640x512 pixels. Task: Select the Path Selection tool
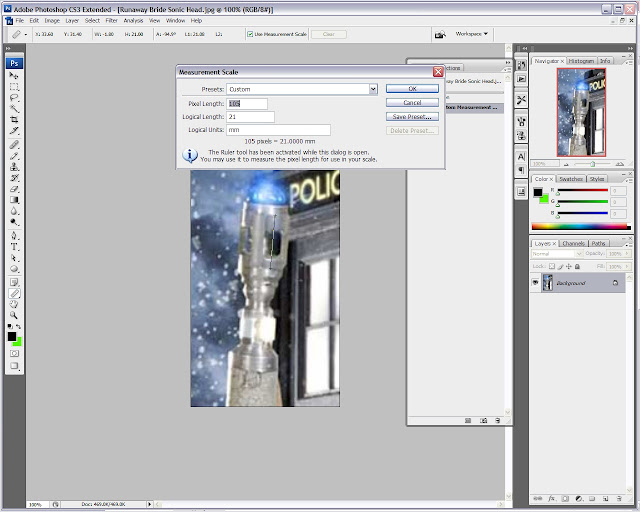click(14, 258)
